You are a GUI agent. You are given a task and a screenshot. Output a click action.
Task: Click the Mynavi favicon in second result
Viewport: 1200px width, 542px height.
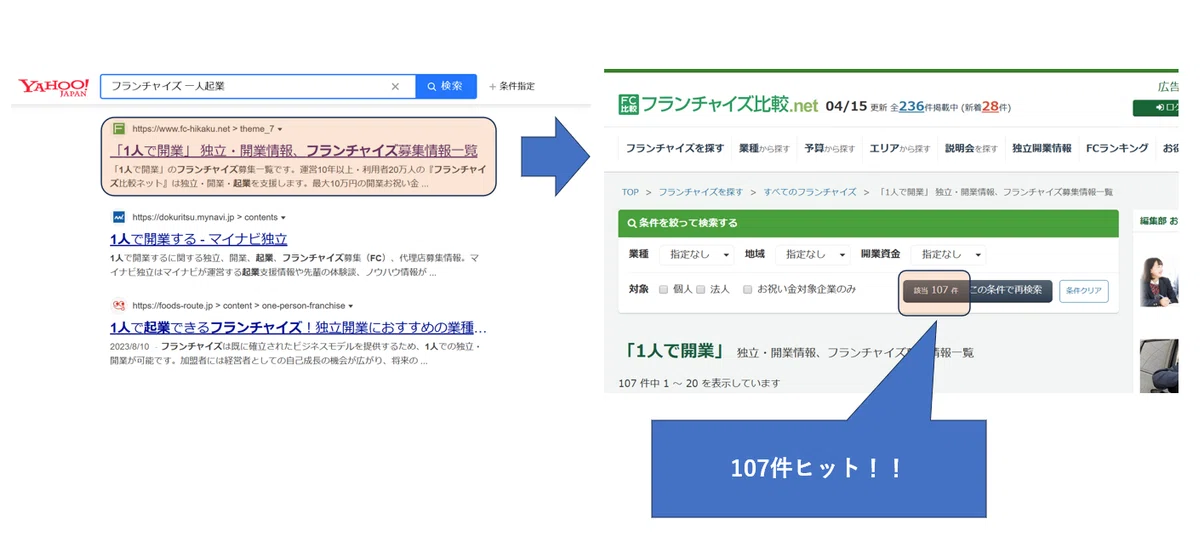pyautogui.click(x=118, y=217)
